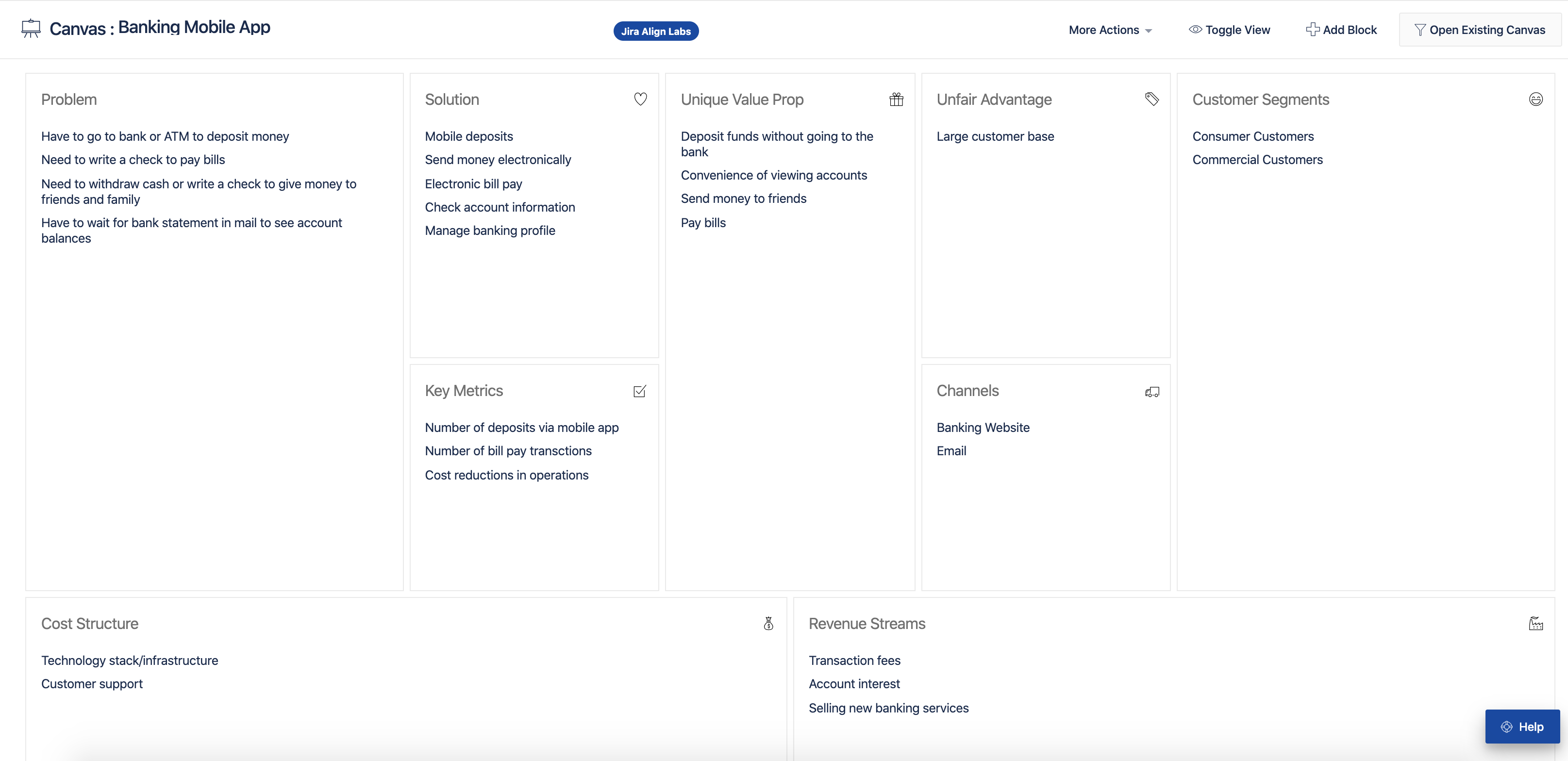This screenshot has height=761, width=1568.
Task: Click the tag icon in Unfair Advantage
Action: 1151,99
